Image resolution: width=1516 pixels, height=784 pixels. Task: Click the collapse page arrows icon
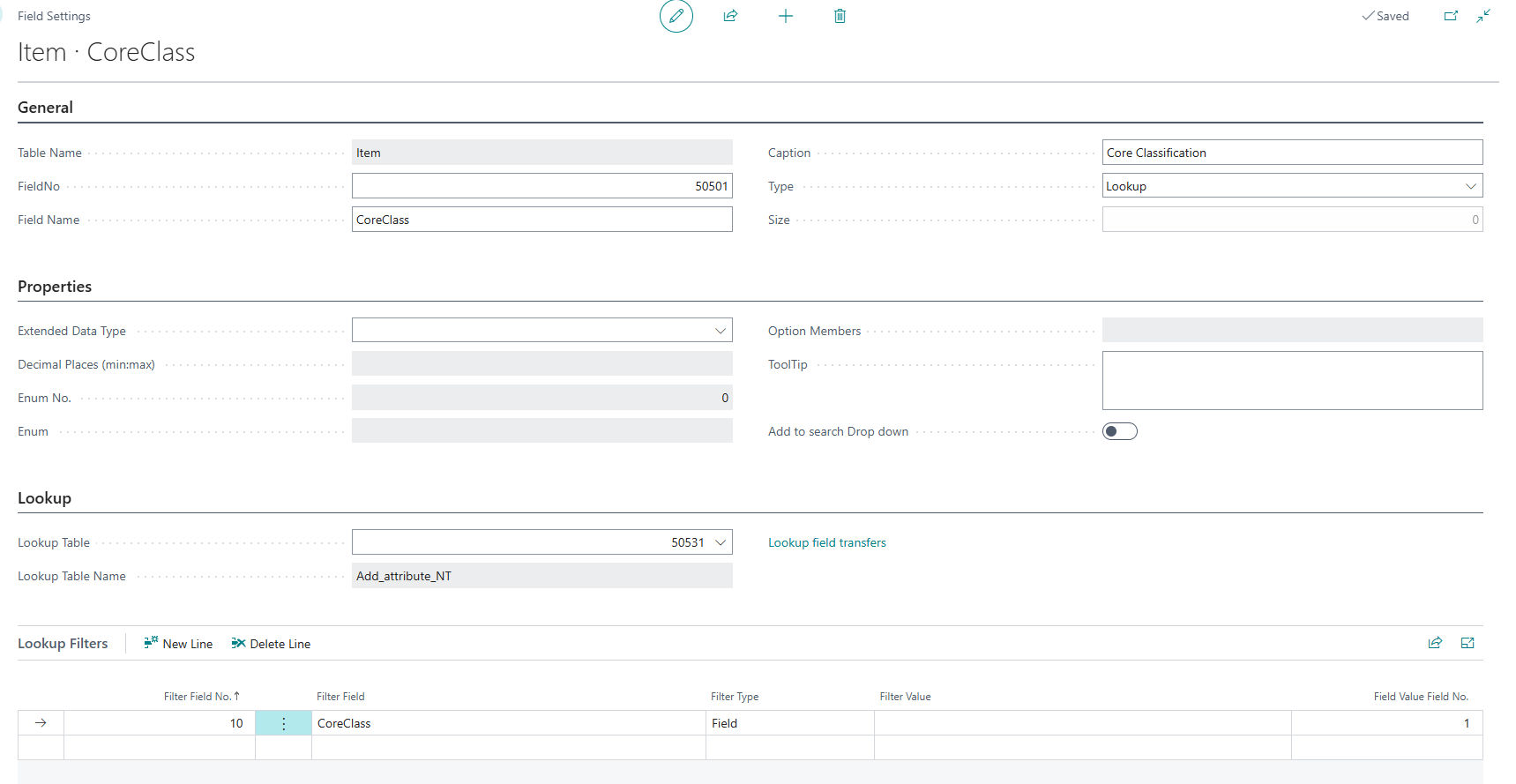point(1483,16)
